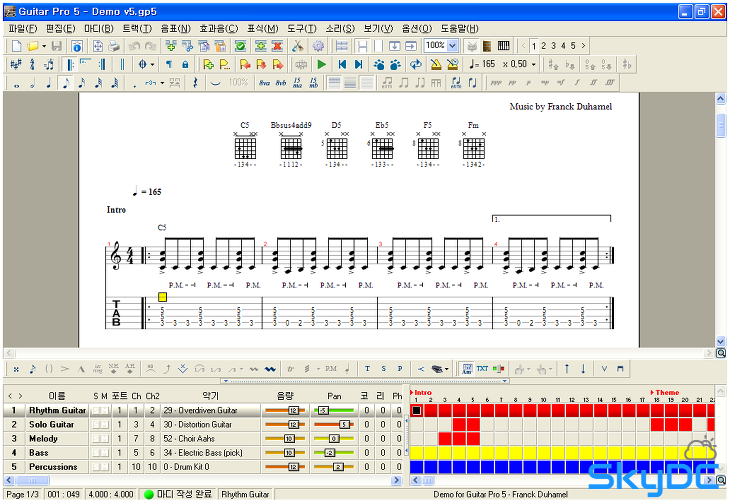Image resolution: width=730 pixels, height=503 pixels.
Task: Select sixteenth note duration
Action: (81, 83)
